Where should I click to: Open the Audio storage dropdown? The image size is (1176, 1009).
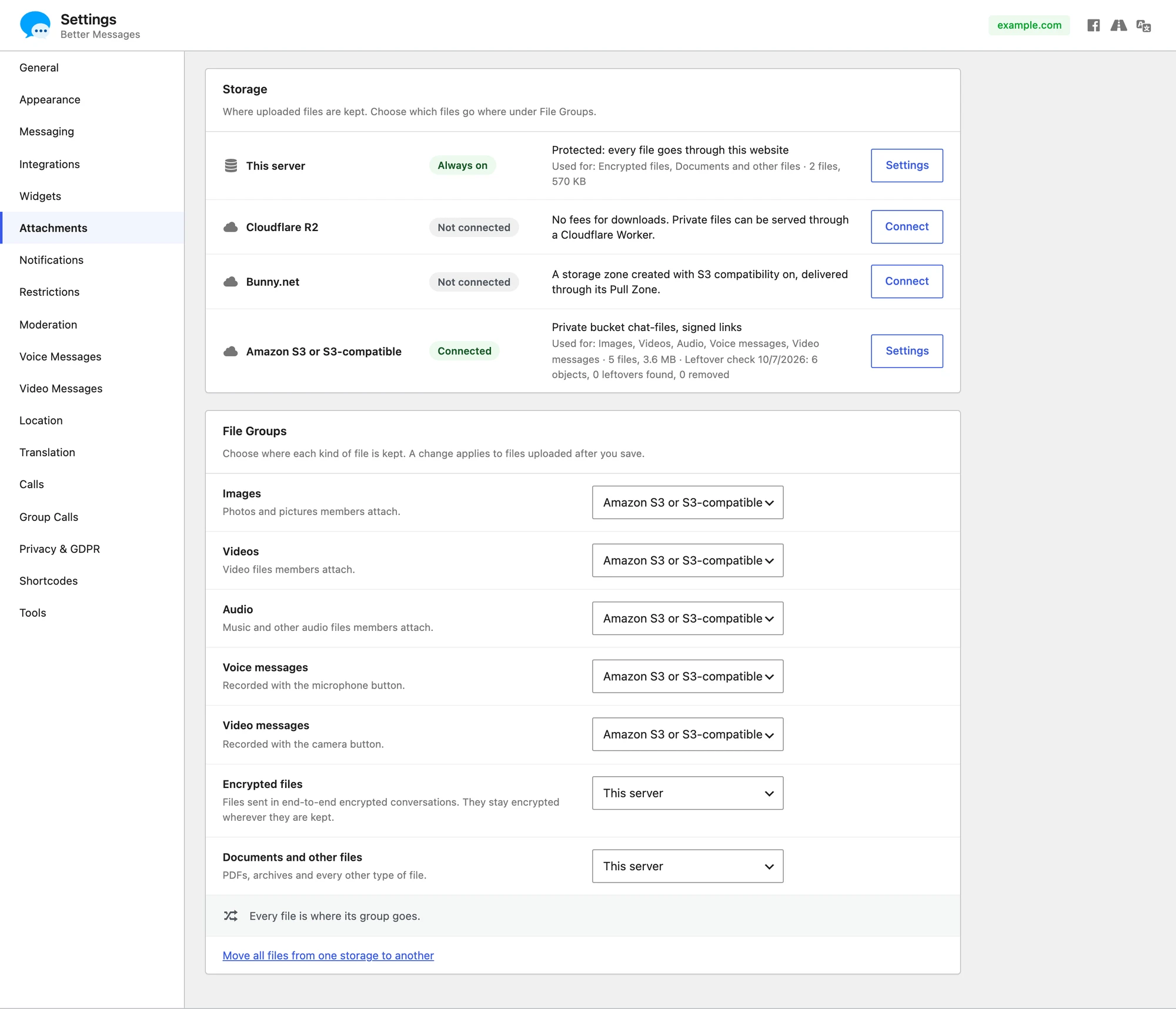pos(687,618)
